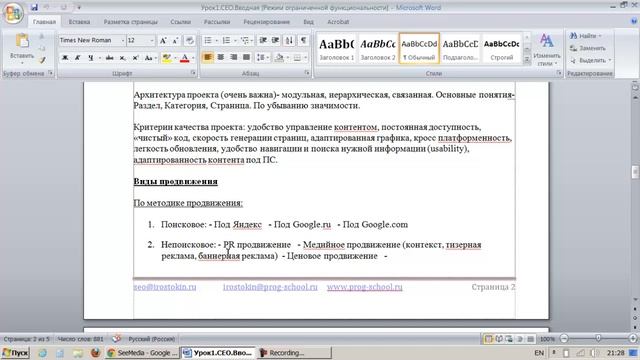Apply the Строгий style
The image size is (640, 360).
click(502, 48)
